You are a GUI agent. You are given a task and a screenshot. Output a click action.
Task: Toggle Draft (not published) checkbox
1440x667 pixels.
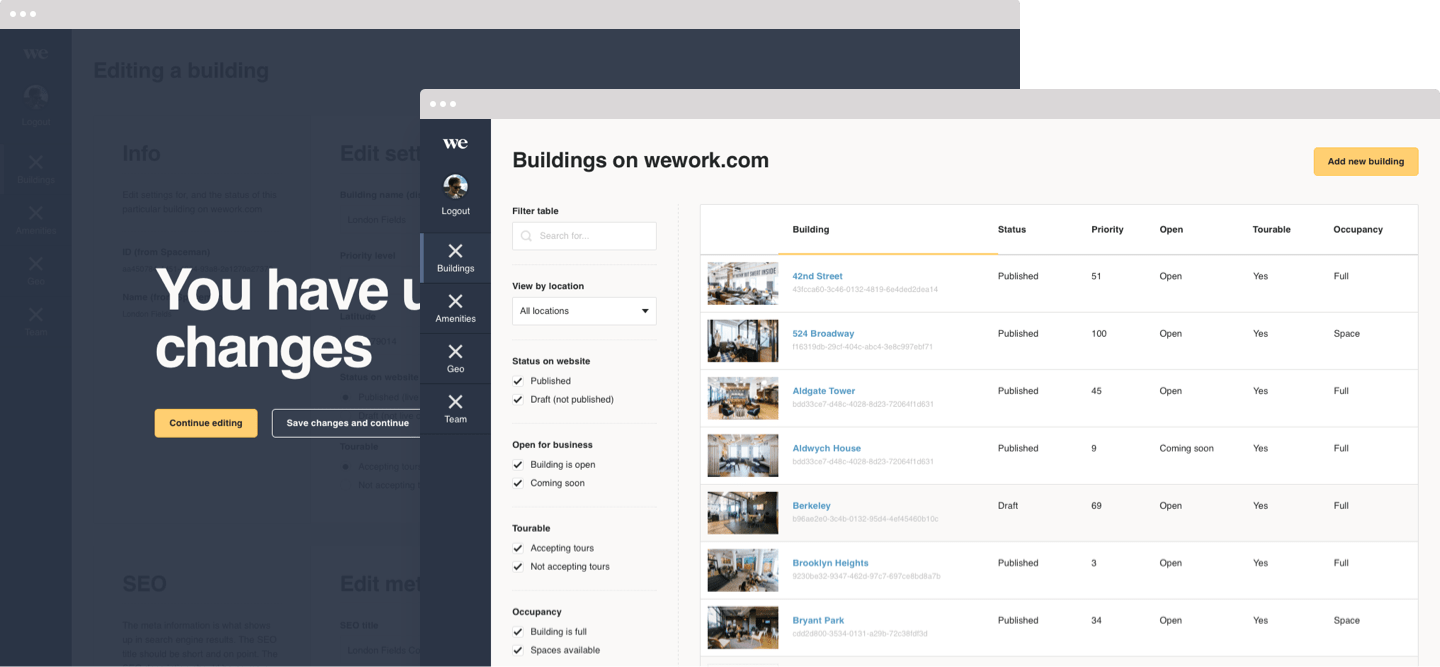518,399
